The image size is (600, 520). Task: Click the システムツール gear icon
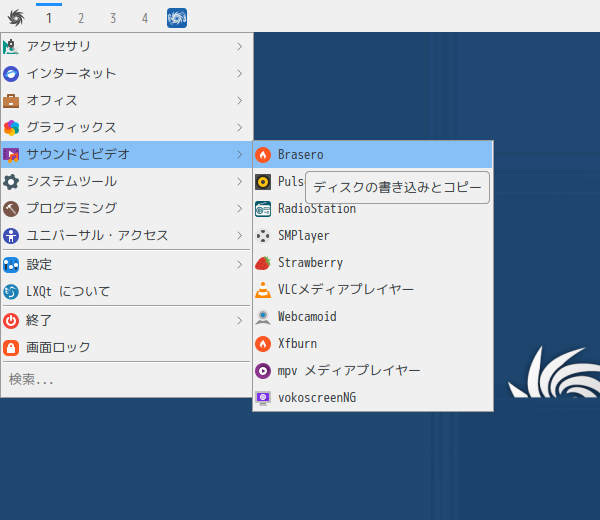tap(11, 181)
